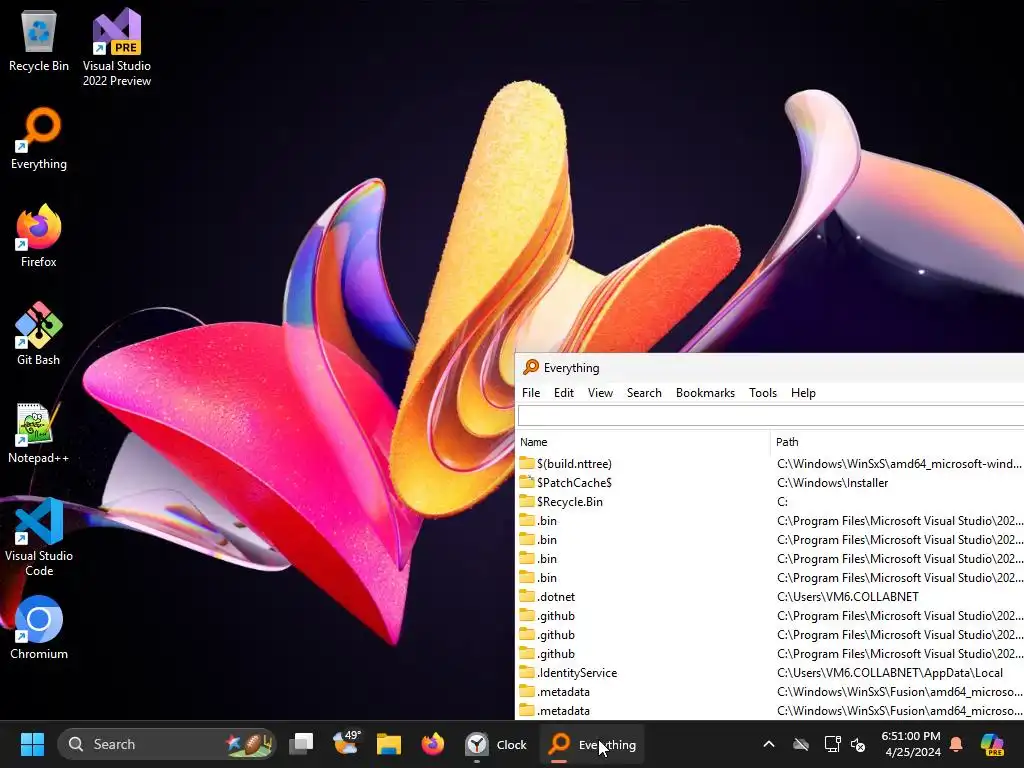
Task: Launch Visual Studio 2022 Preview shortcut
Action: [x=116, y=47]
